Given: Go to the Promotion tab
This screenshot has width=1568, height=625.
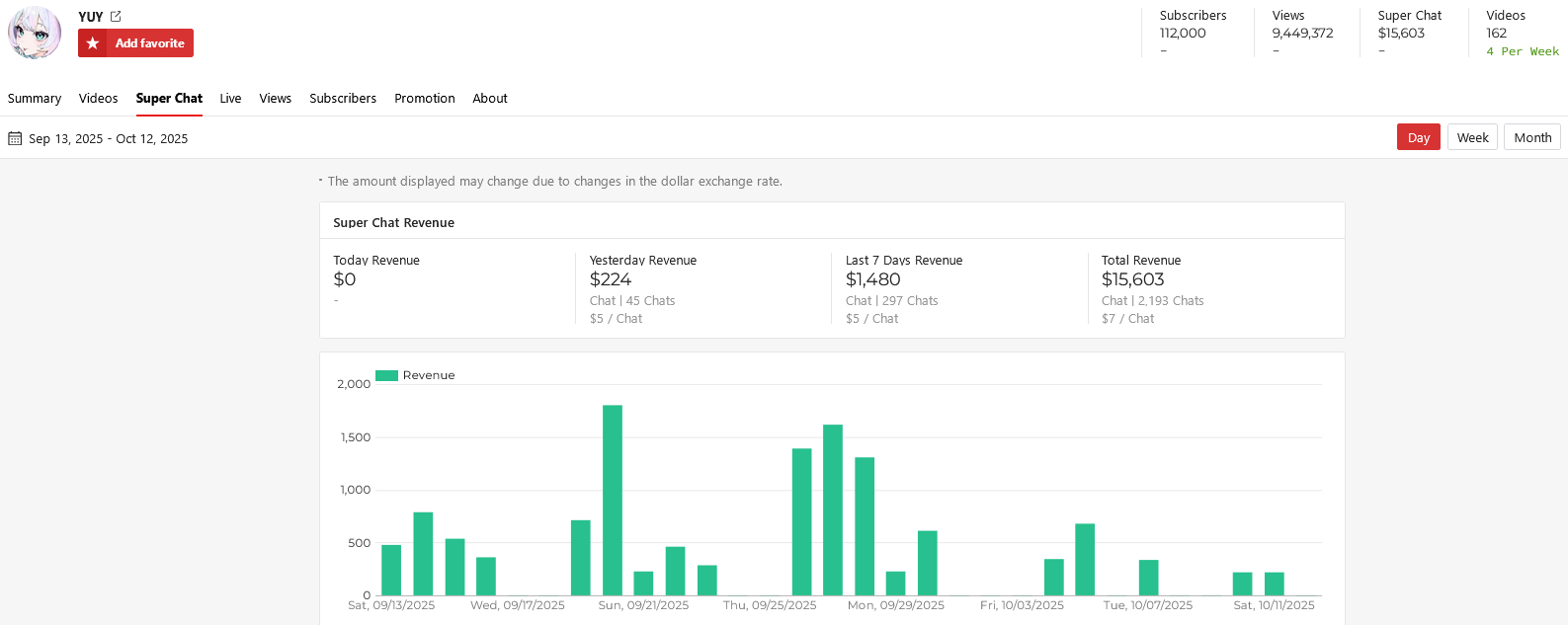Looking at the screenshot, I should (424, 99).
